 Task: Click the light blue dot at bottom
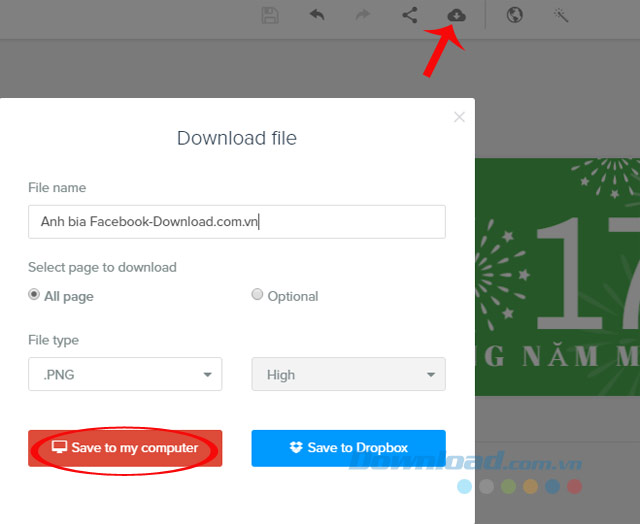pyautogui.click(x=464, y=487)
